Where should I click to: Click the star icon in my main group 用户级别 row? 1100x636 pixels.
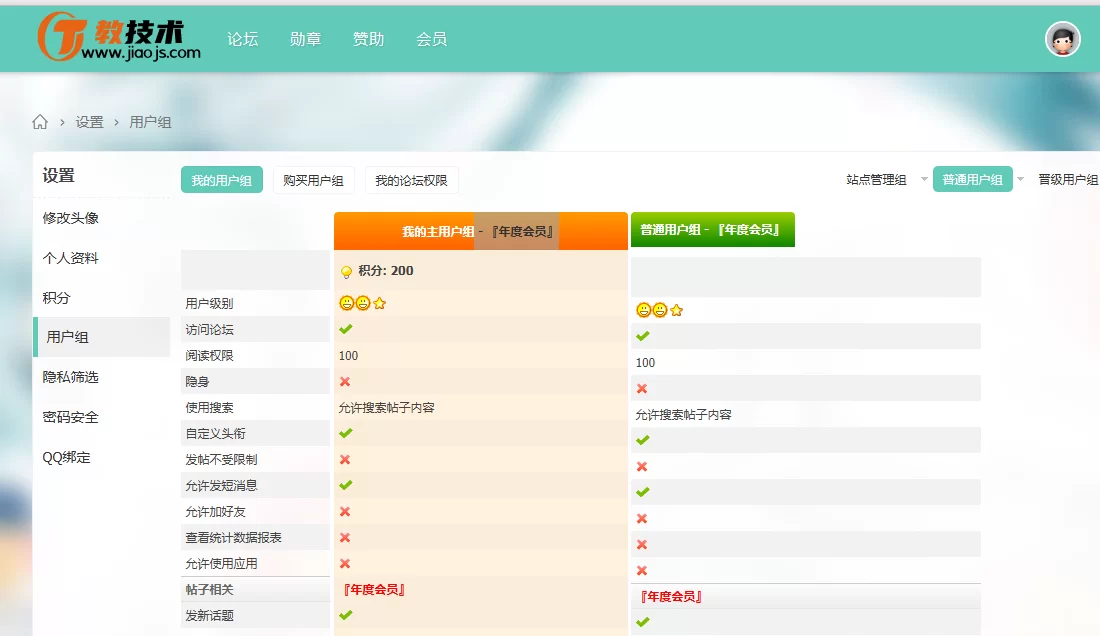click(x=380, y=303)
